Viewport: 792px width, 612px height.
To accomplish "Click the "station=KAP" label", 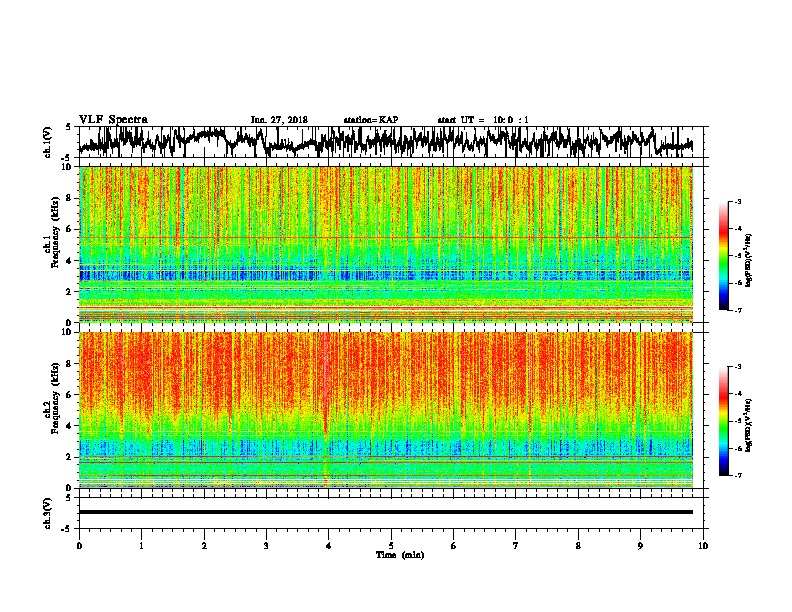I will (x=371, y=120).
